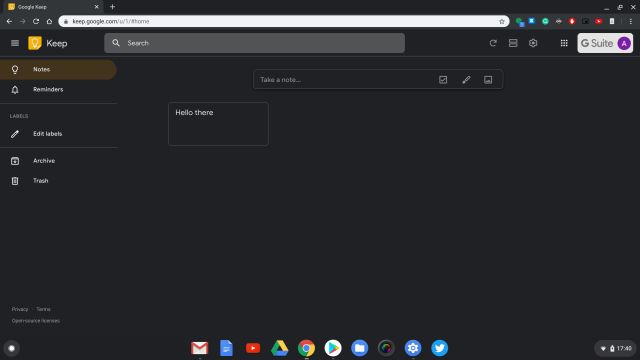This screenshot has height=360, width=640.
Task: Click the Reminders bell icon
Action: (15, 90)
